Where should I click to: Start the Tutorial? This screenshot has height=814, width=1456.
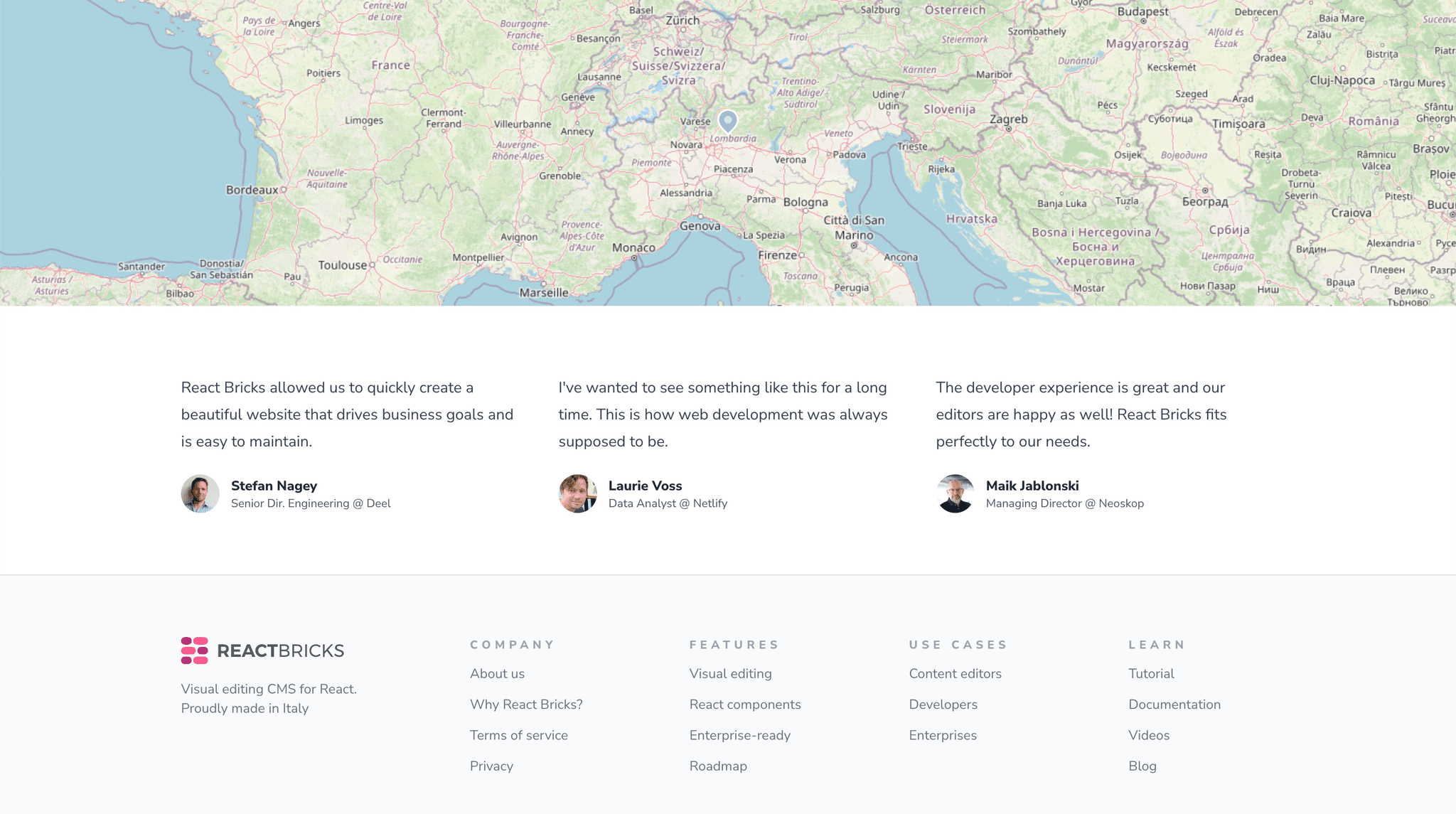coord(1151,673)
